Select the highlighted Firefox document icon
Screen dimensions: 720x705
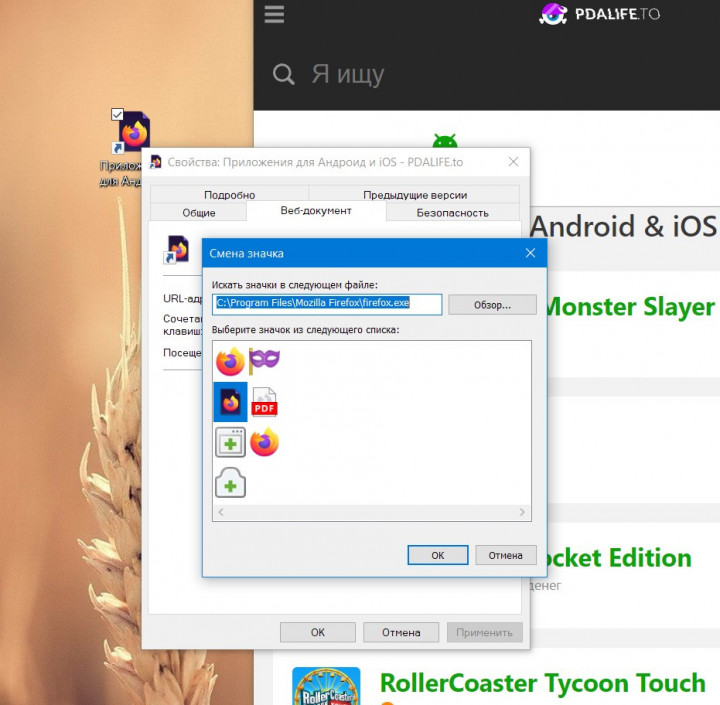[230, 401]
